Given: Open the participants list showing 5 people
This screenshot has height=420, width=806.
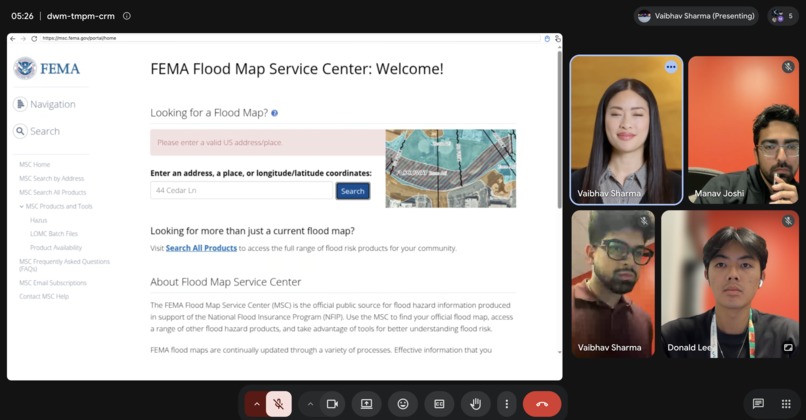Looking at the screenshot, I should pos(783,16).
